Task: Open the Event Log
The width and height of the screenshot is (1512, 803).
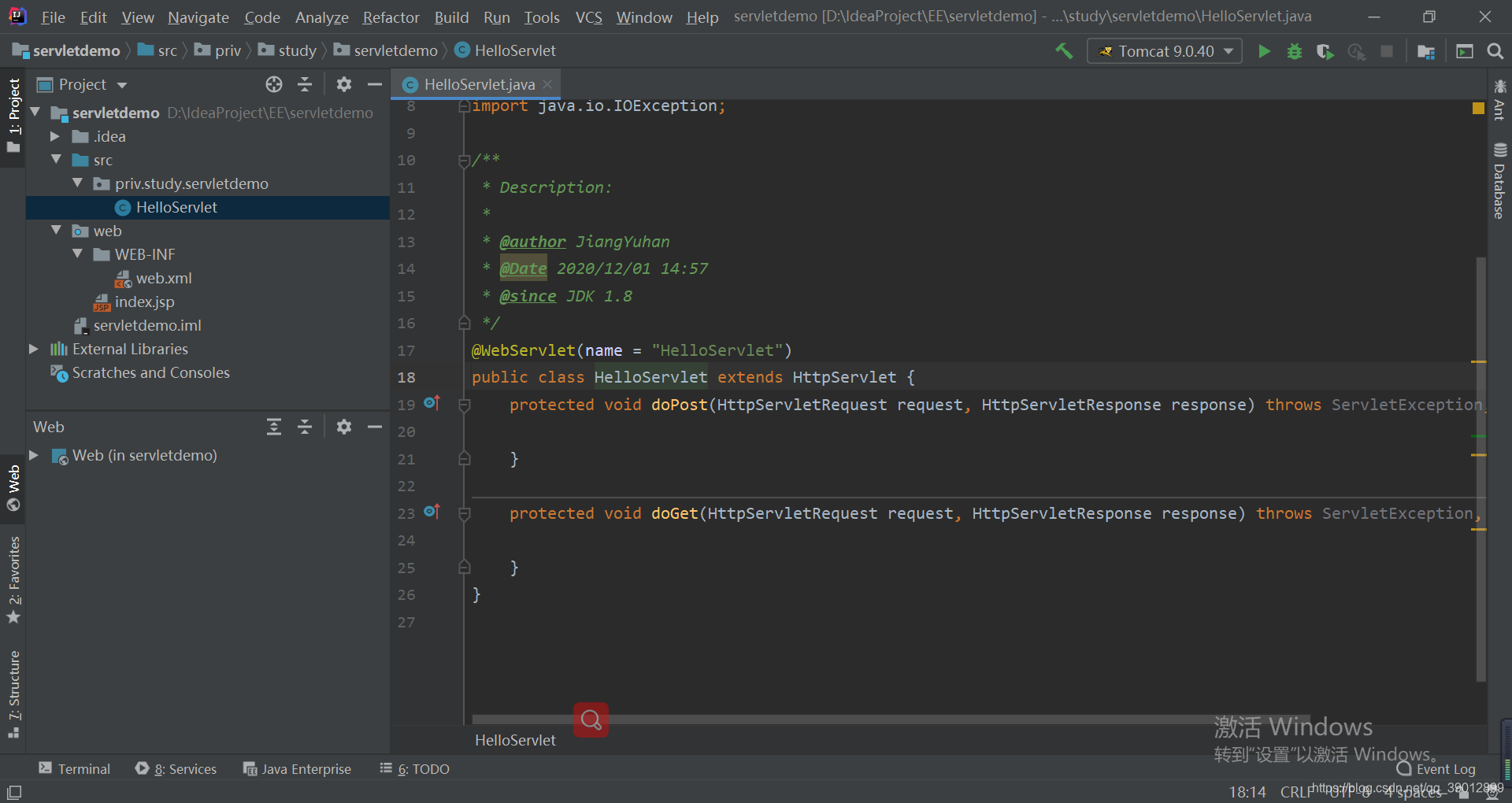Action: tap(1436, 769)
